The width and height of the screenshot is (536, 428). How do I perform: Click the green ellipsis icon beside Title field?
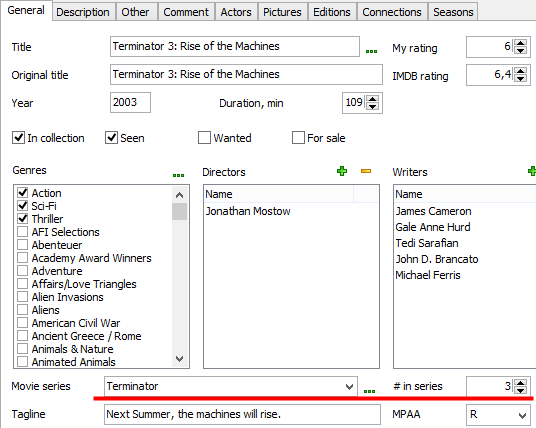[x=371, y=51]
